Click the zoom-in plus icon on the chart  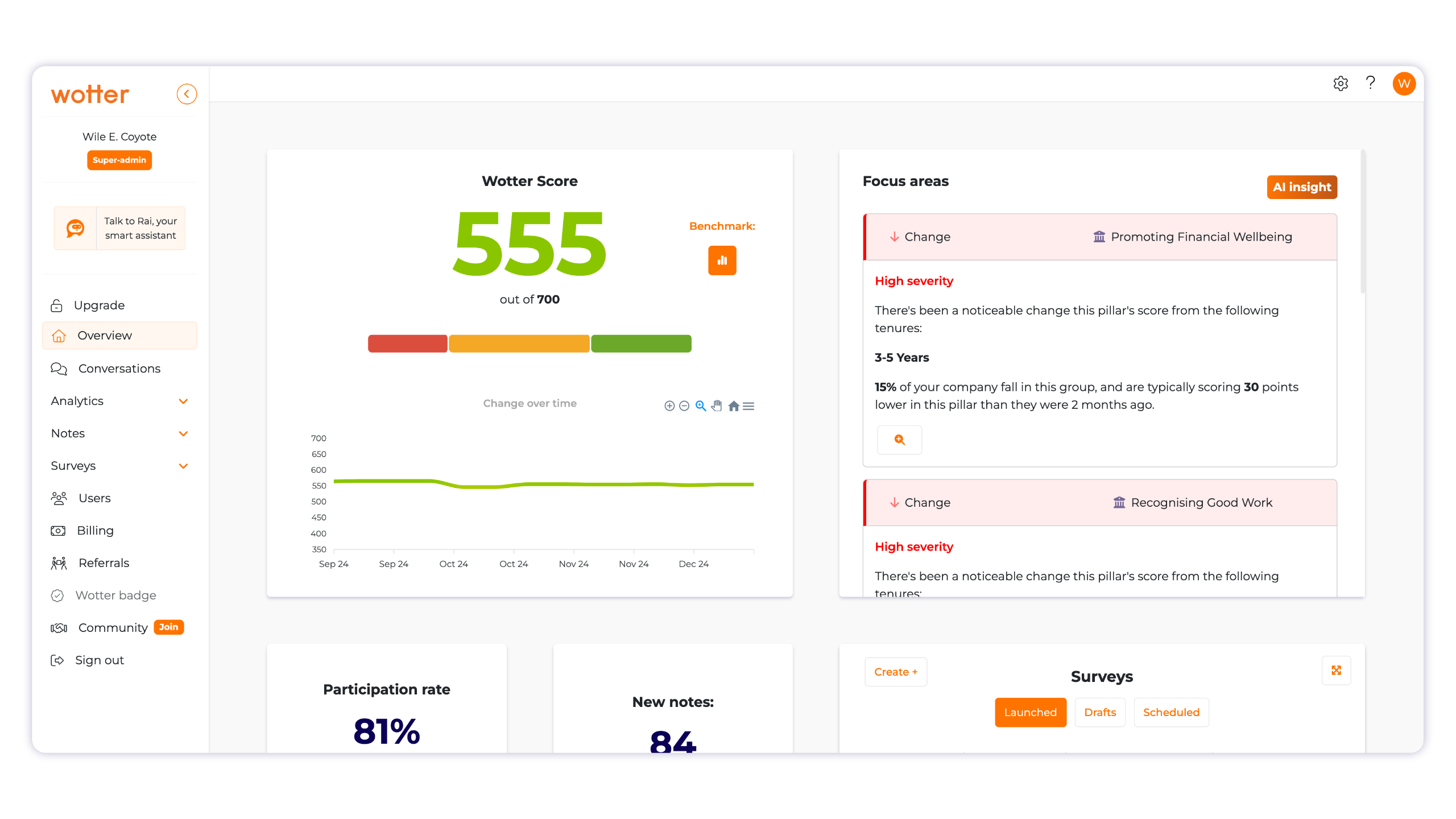pyautogui.click(x=669, y=406)
